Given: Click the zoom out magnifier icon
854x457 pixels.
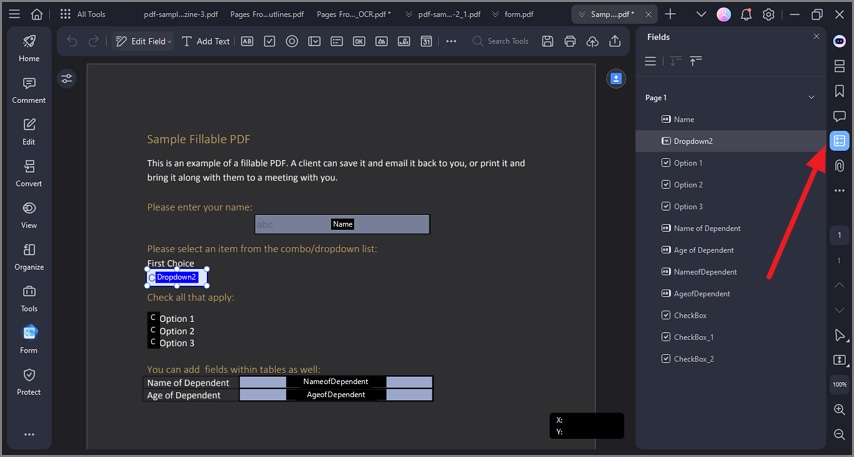Looking at the screenshot, I should 839,434.
